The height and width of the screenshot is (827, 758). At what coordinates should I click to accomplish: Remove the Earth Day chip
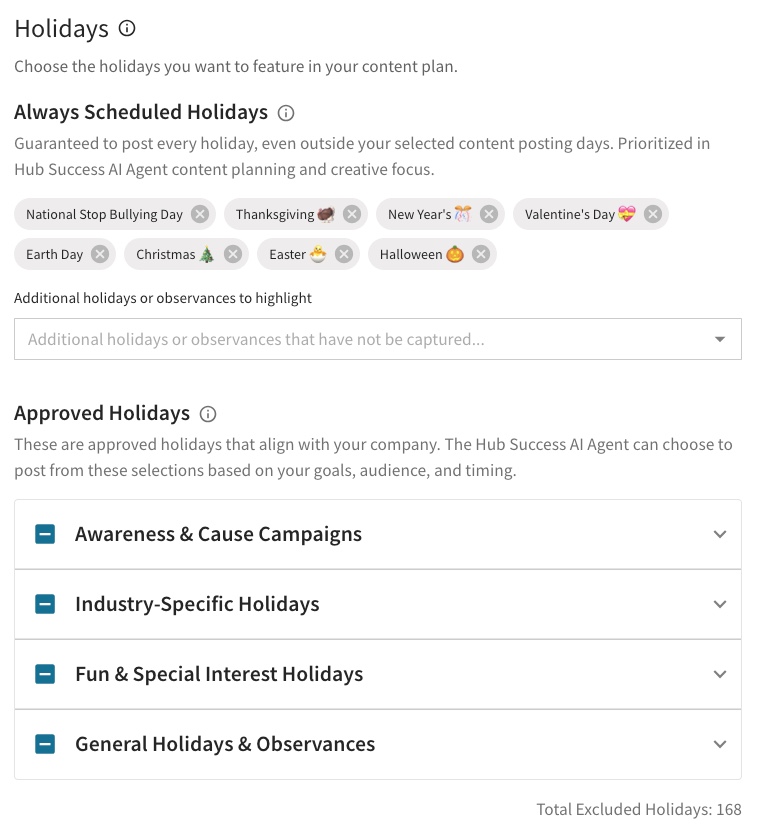coord(100,254)
